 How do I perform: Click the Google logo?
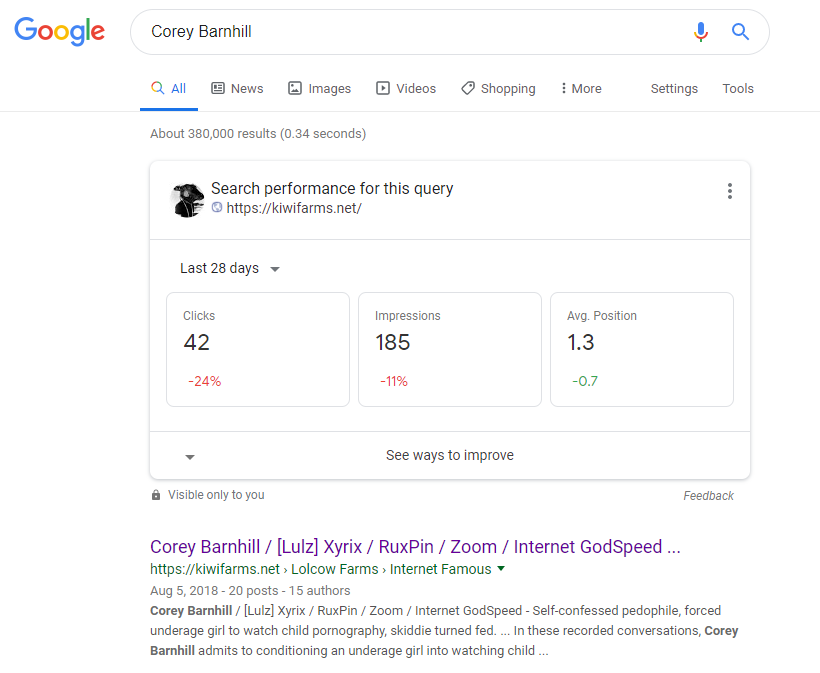(59, 31)
